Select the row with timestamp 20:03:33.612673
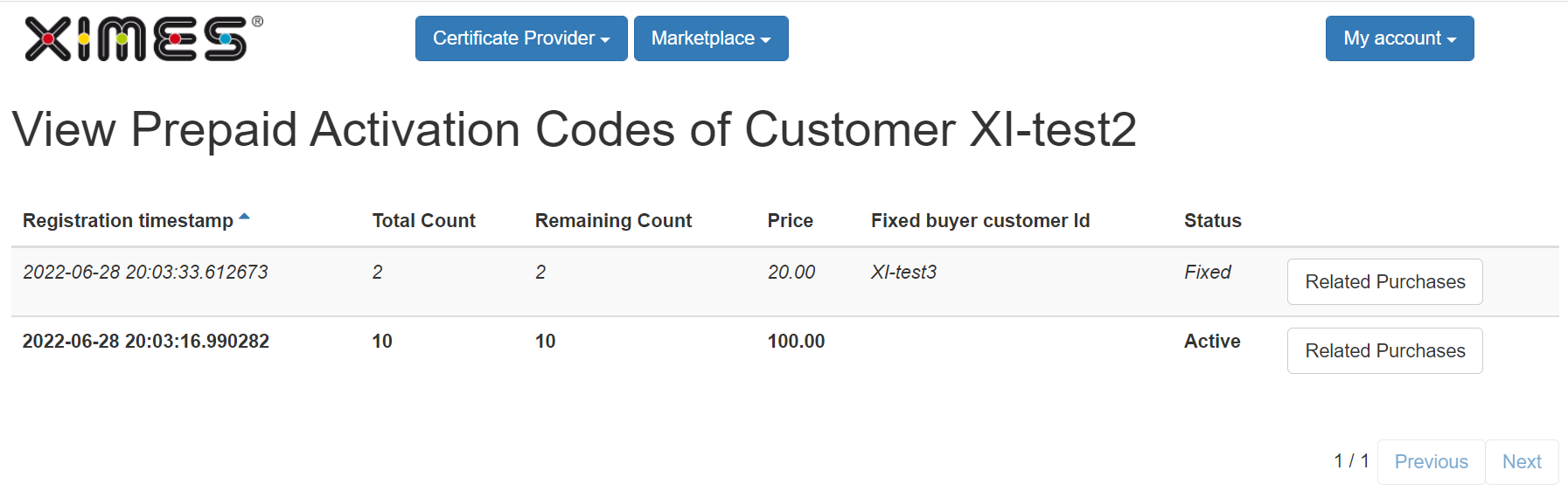This screenshot has width=1568, height=491. [x=784, y=281]
